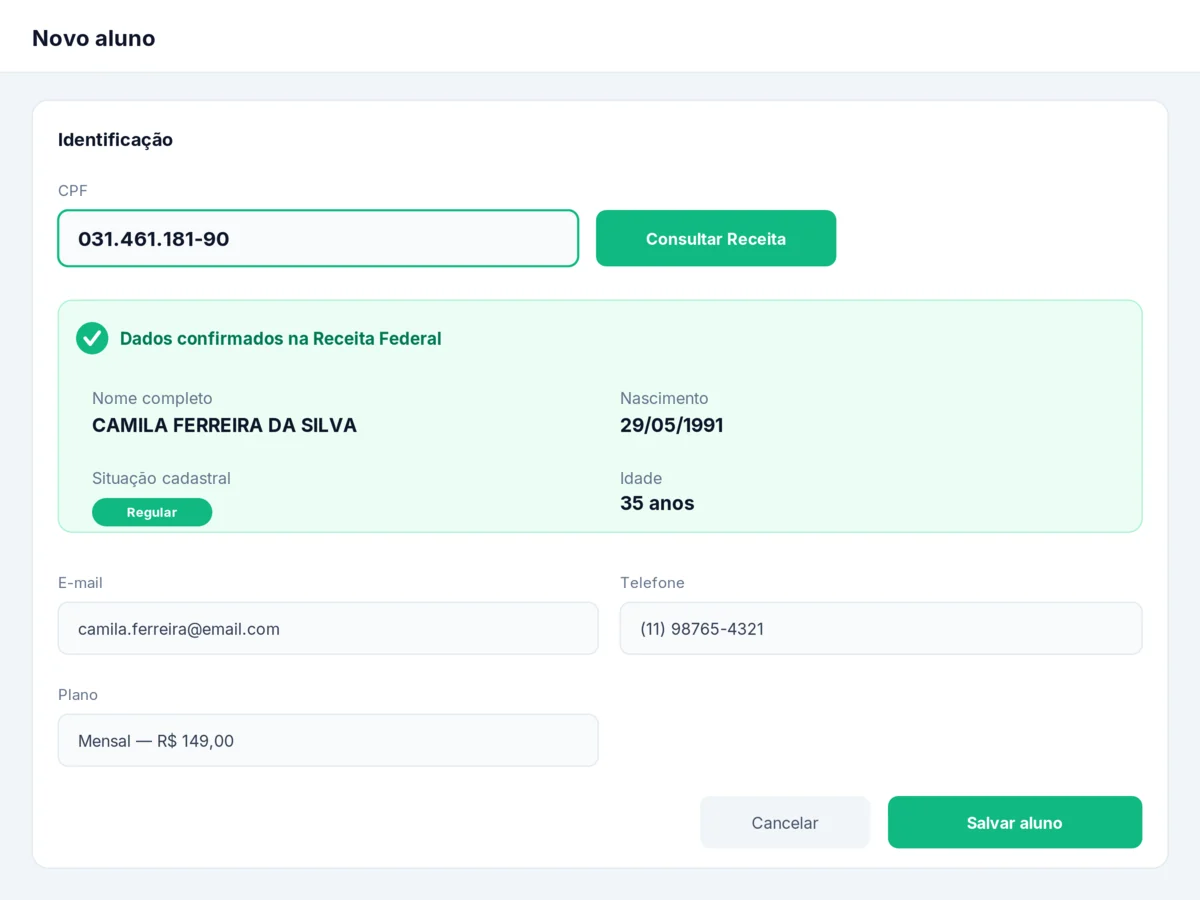Image resolution: width=1200 pixels, height=900 pixels.
Task: Click the Consultar Receita button
Action: [716, 238]
